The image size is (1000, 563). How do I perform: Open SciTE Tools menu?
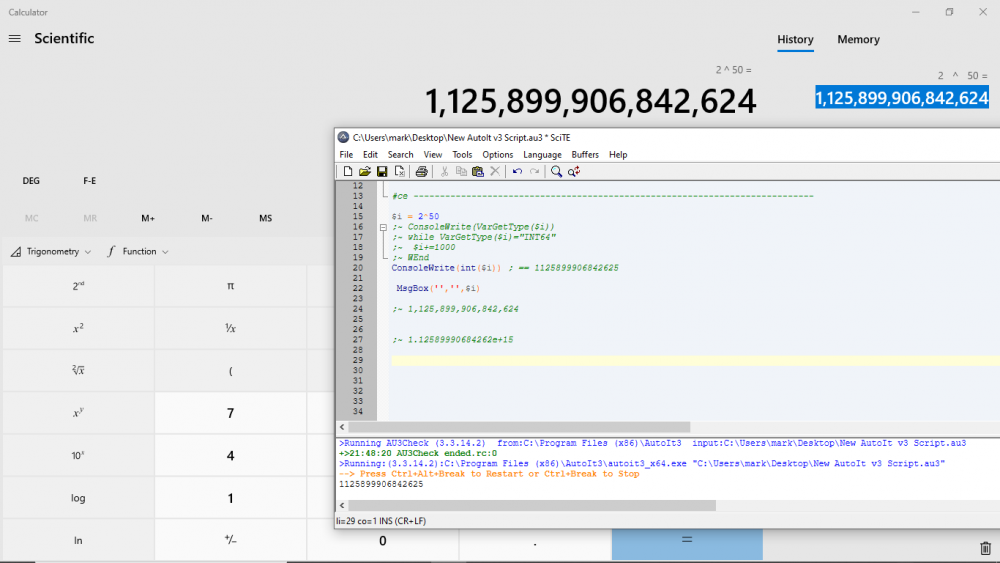(462, 155)
